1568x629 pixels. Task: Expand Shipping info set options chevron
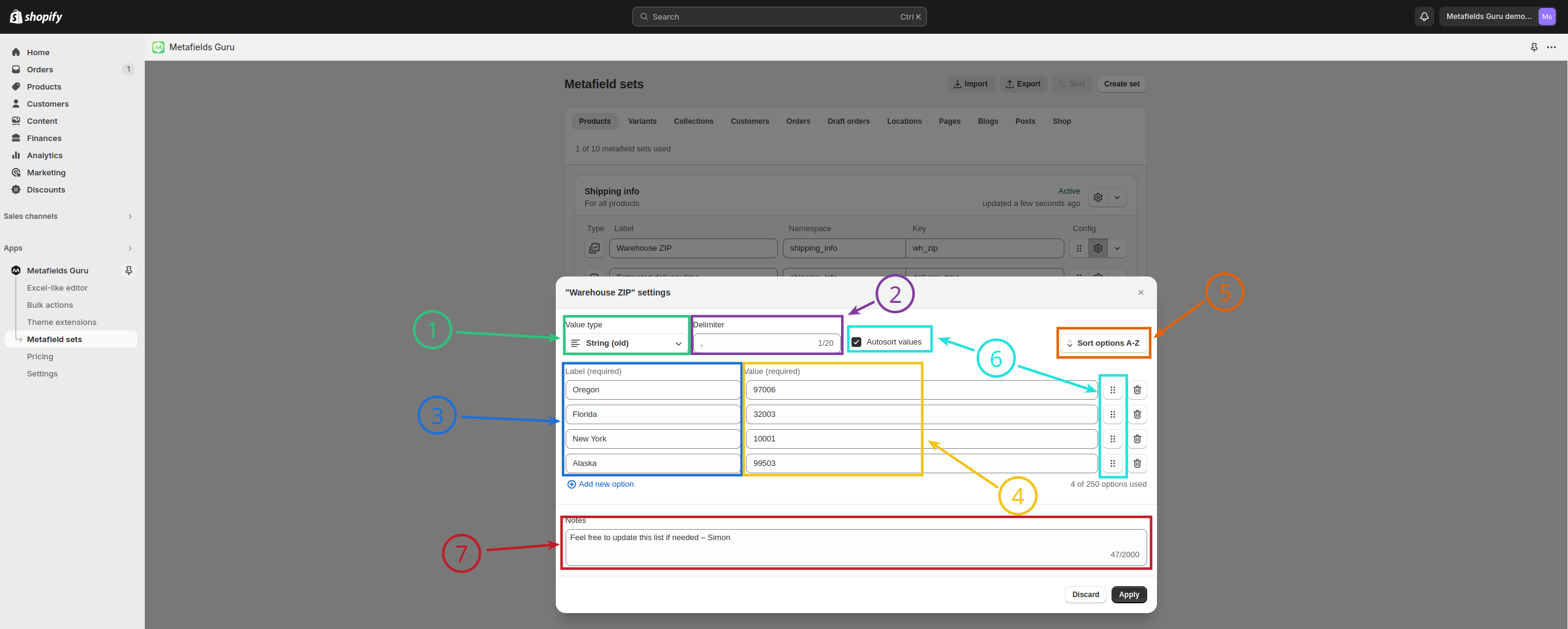point(1117,197)
